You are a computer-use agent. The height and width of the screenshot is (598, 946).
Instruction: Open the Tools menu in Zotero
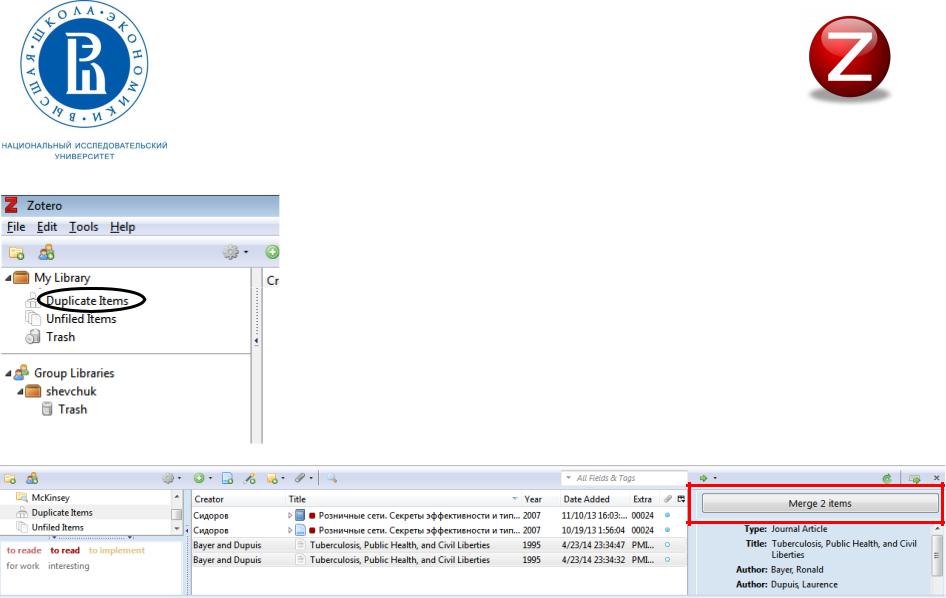(83, 227)
